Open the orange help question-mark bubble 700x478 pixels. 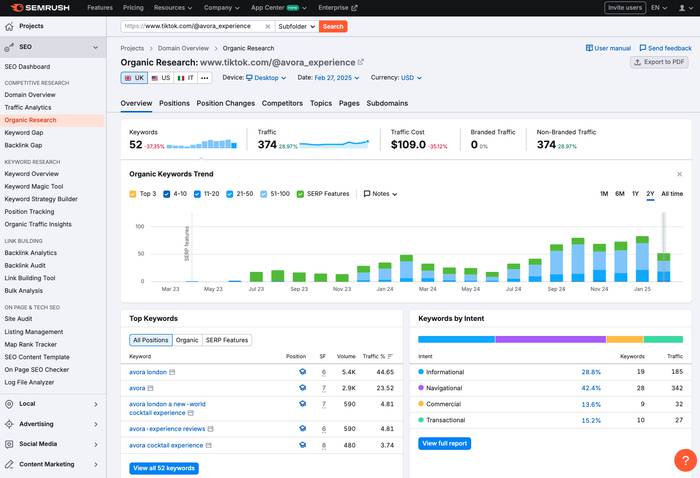point(685,460)
